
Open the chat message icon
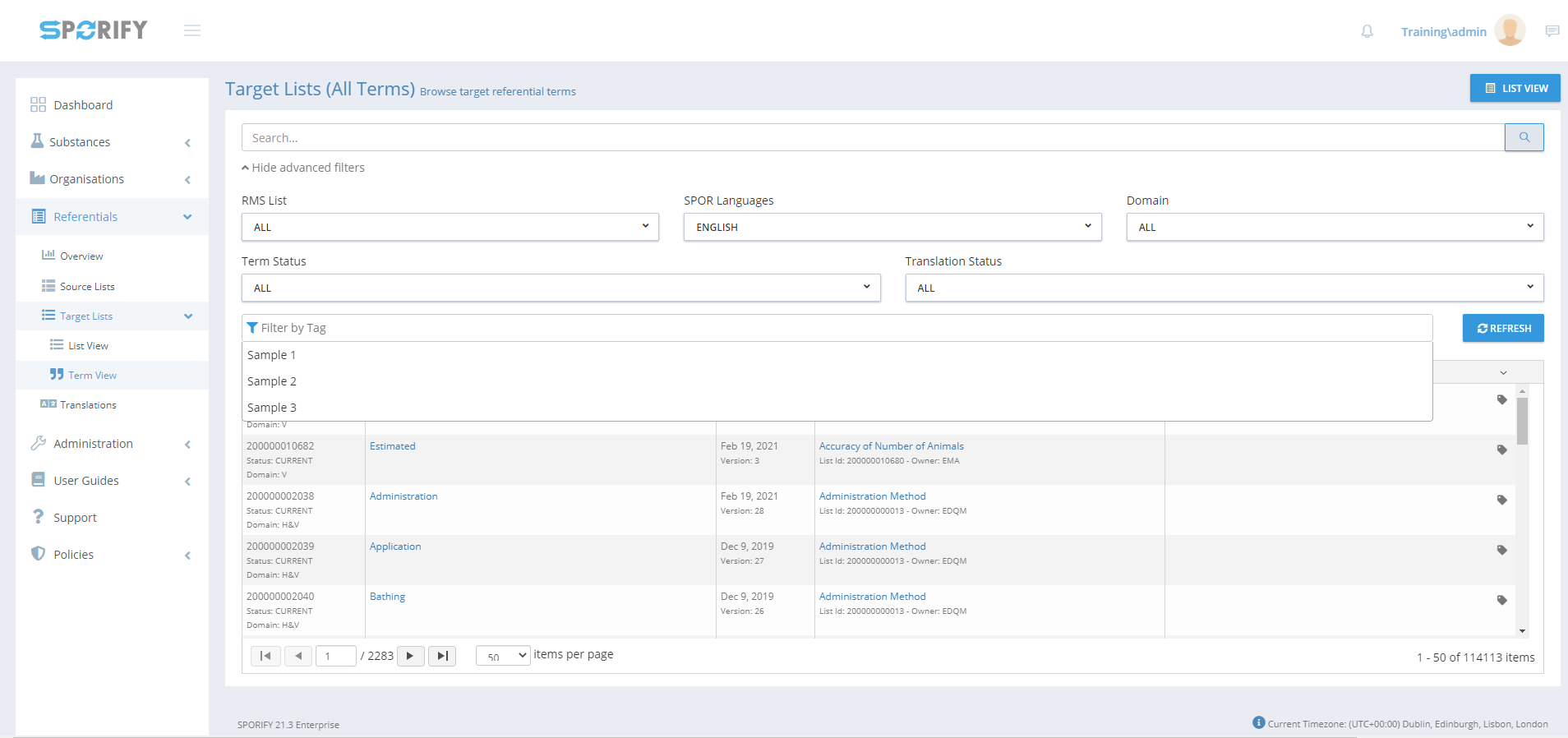pyautogui.click(x=1552, y=31)
